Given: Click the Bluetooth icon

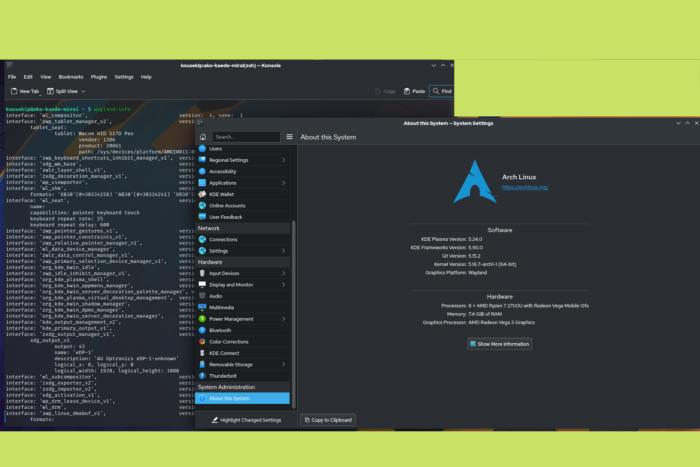Looking at the screenshot, I should (202, 330).
